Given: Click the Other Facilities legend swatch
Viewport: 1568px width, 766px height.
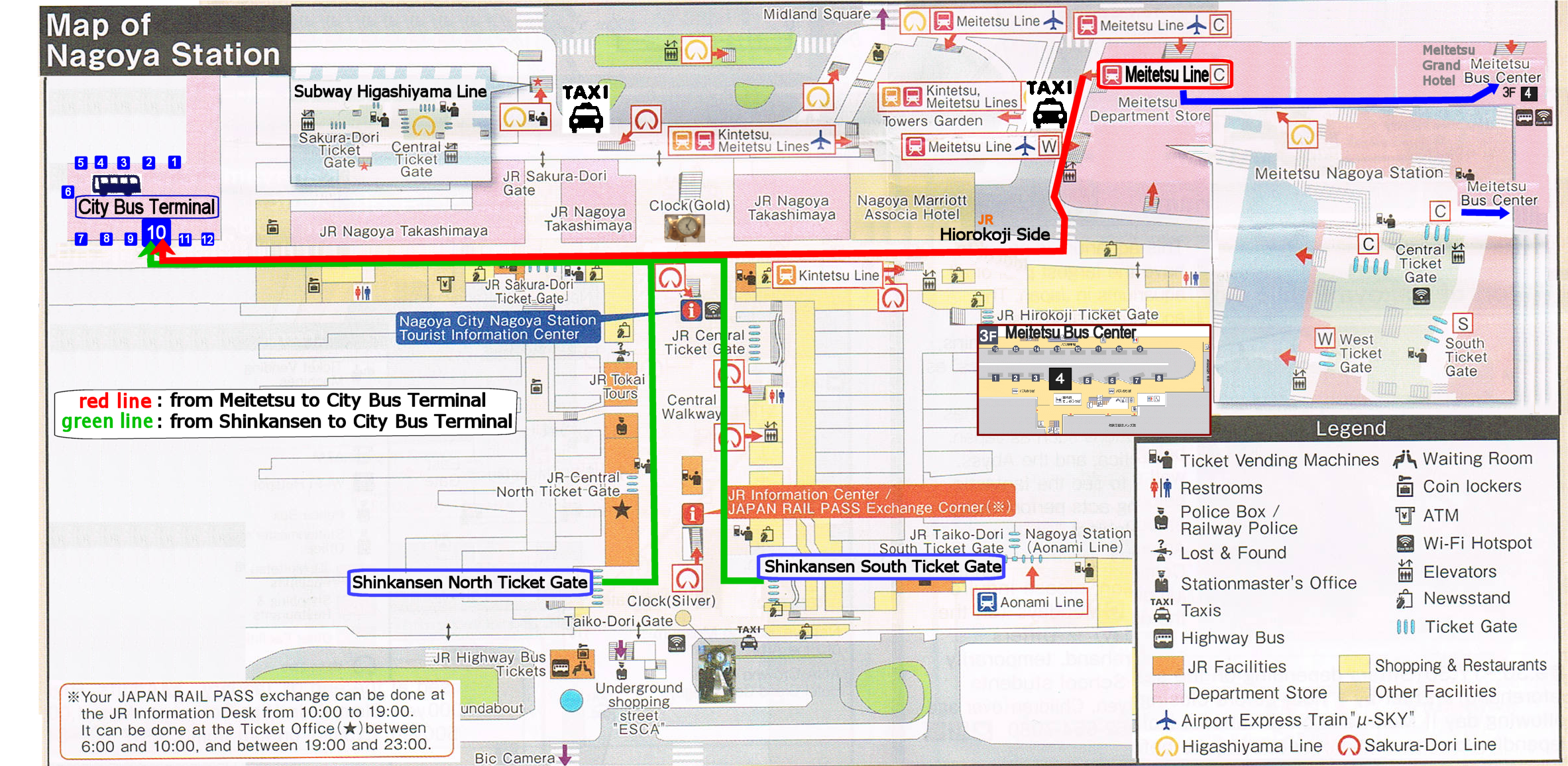Looking at the screenshot, I should pyautogui.click(x=1354, y=691).
